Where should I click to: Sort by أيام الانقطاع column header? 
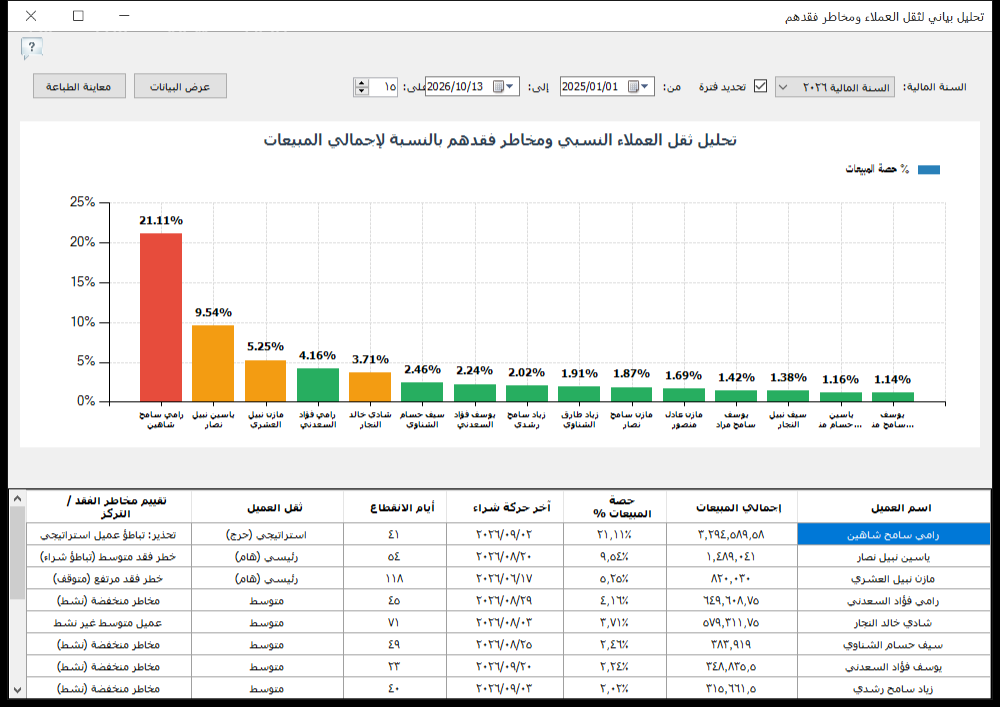tap(395, 507)
